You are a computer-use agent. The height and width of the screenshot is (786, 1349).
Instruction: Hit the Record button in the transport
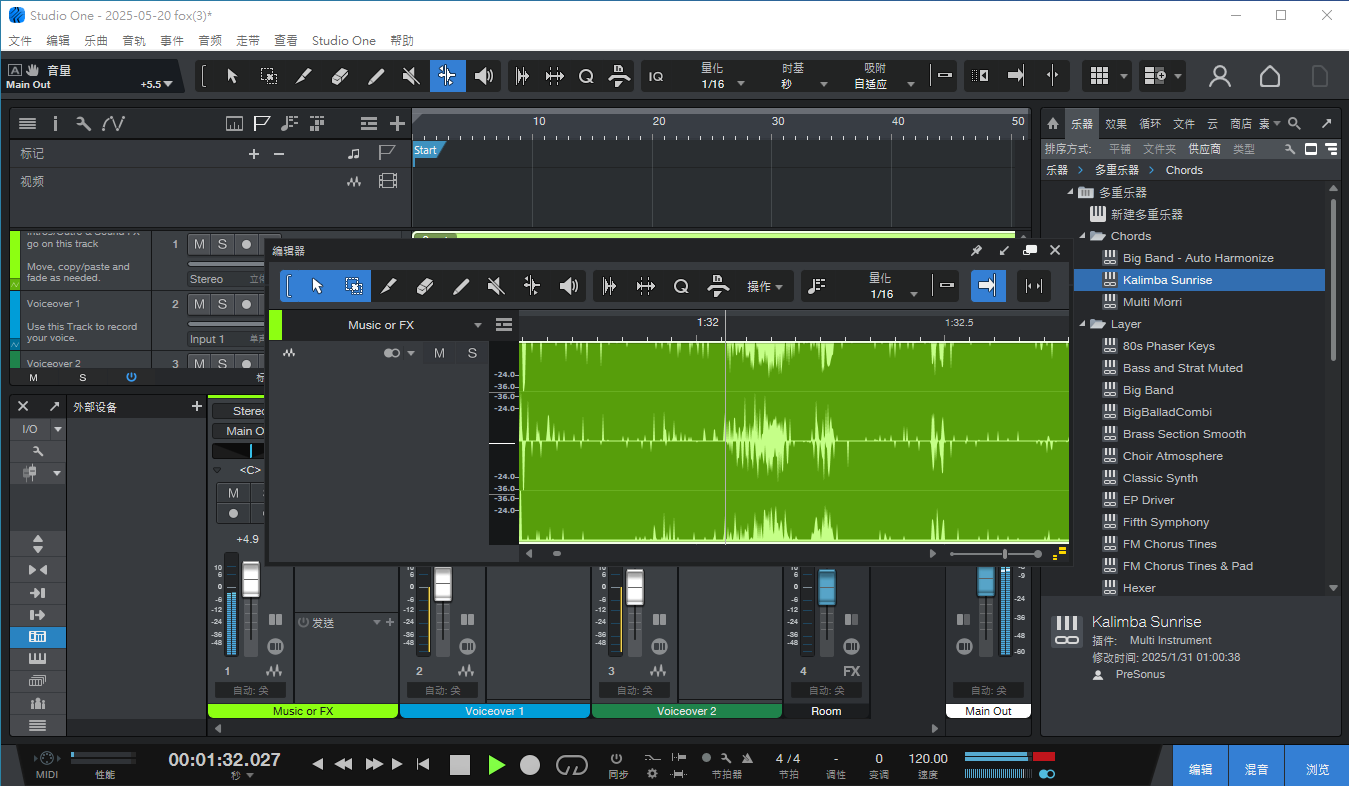coord(530,765)
